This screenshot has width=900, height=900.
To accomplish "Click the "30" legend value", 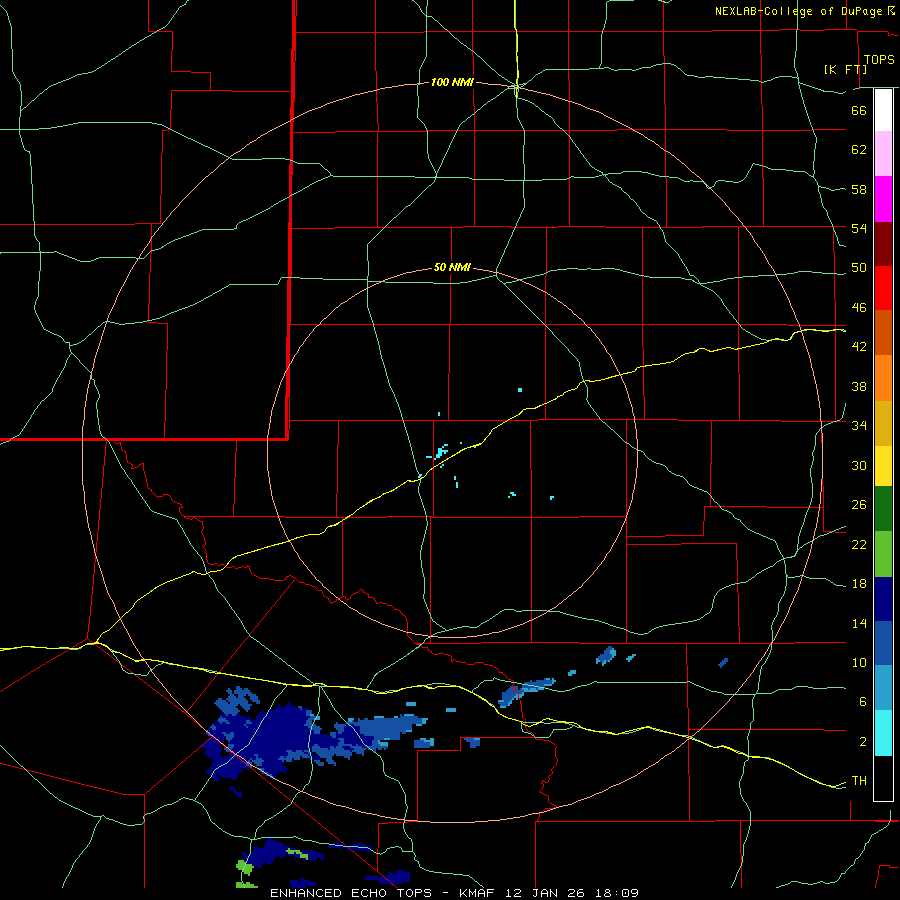I will point(859,465).
